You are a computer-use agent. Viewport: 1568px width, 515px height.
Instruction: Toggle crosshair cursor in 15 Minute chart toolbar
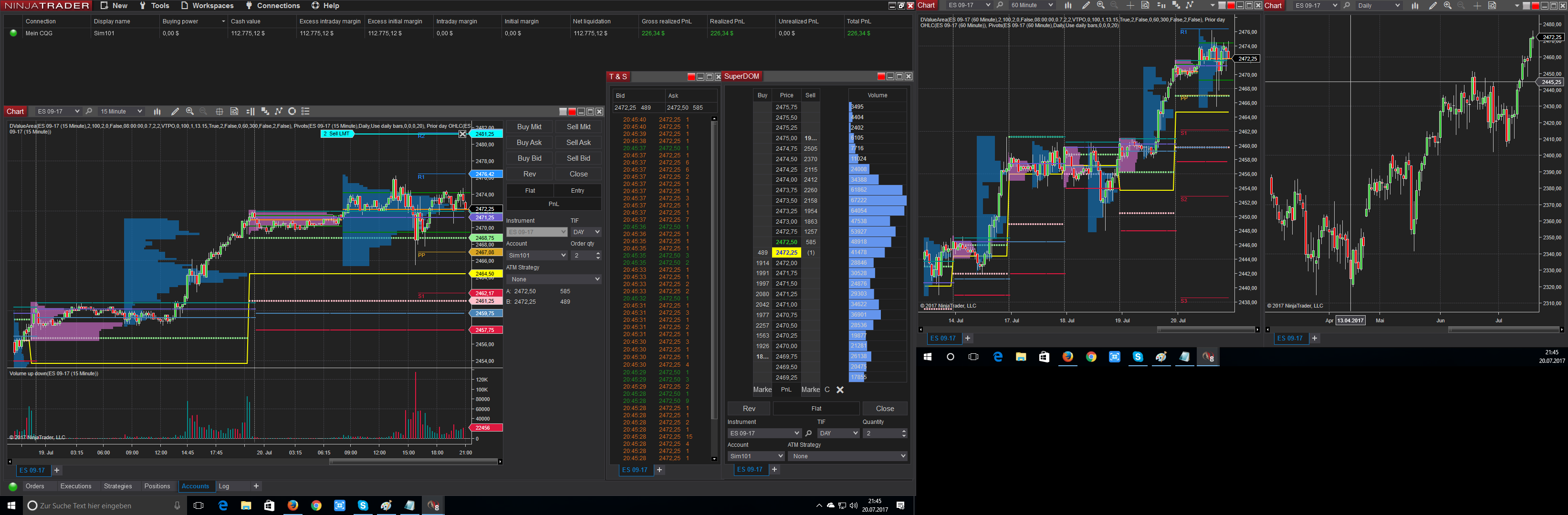click(220, 111)
